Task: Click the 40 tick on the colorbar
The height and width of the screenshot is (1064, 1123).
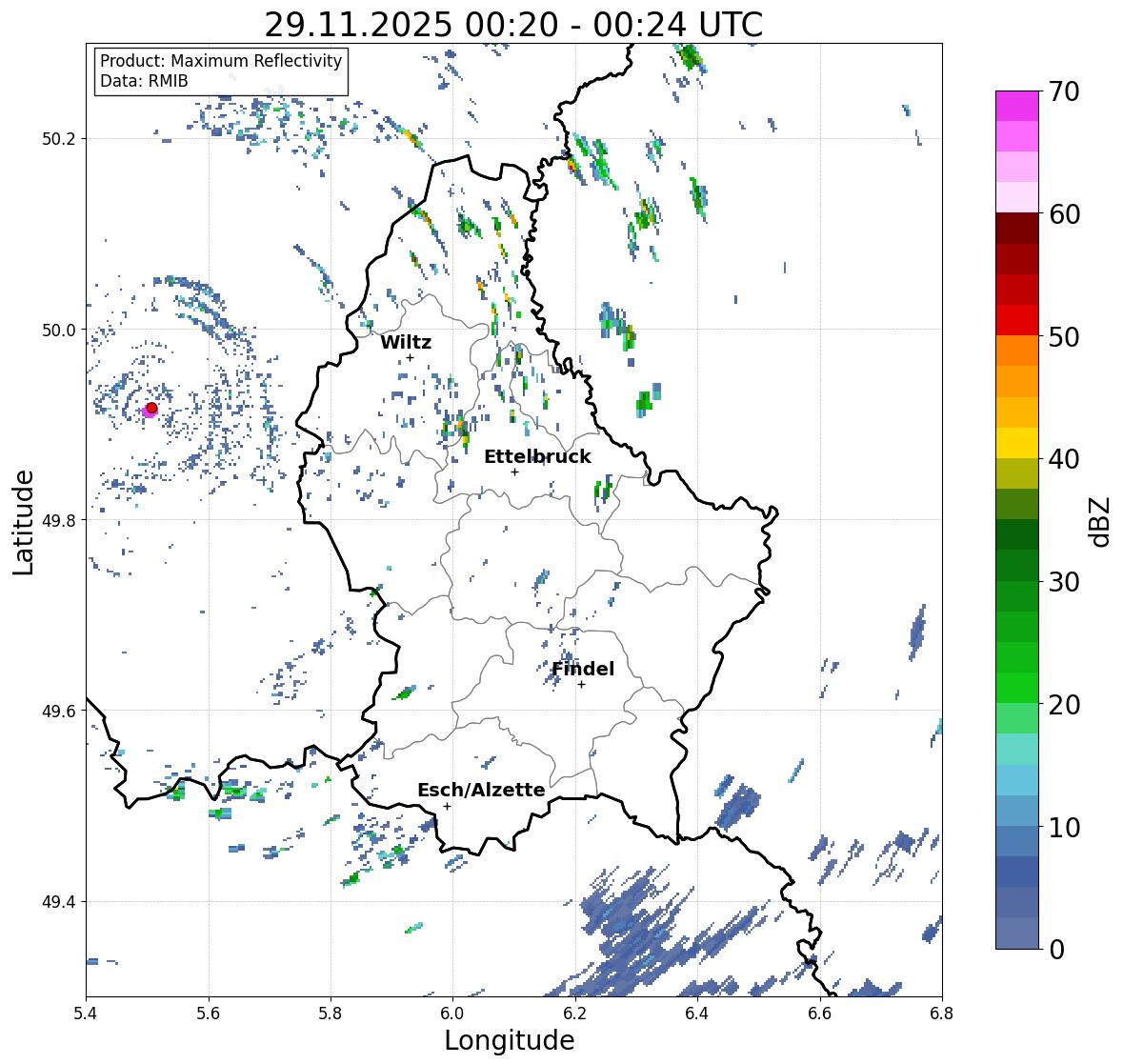Action: (1064, 459)
